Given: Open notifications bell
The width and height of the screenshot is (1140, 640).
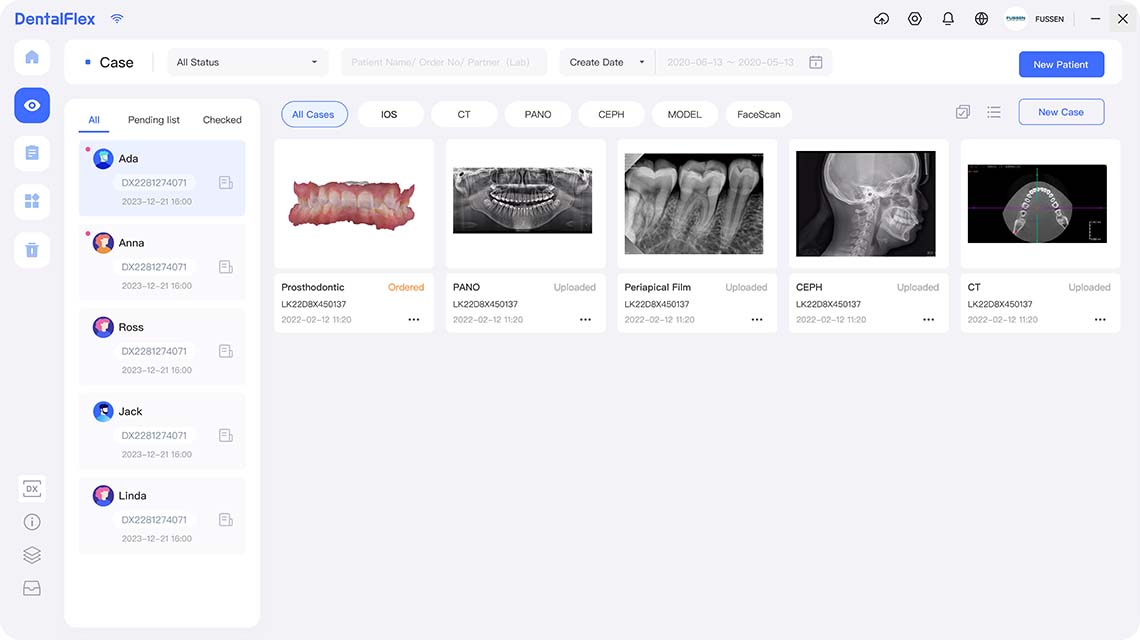Looking at the screenshot, I should [x=948, y=19].
